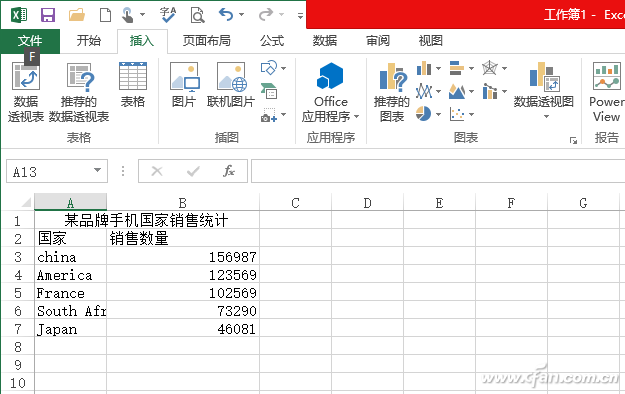Screen dimensions: 625x394
Task: Expand the touch mode dropdown arrow
Action: (142, 15)
